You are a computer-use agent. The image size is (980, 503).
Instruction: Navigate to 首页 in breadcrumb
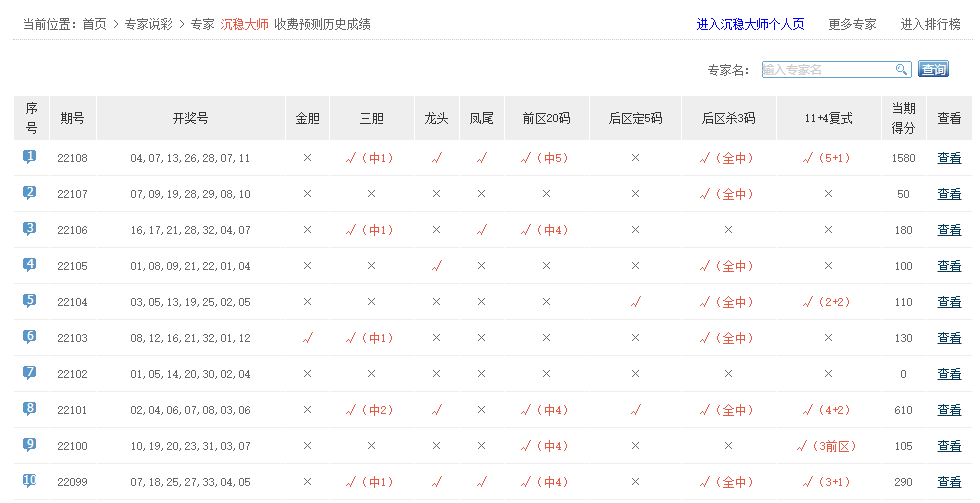[94, 24]
